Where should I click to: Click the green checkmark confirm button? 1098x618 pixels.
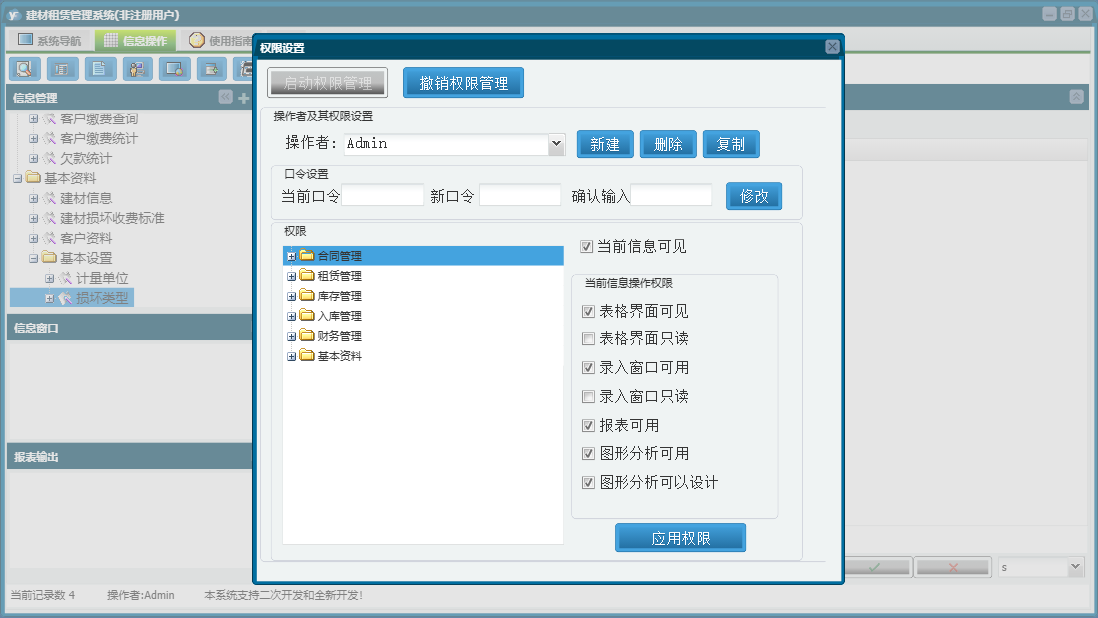point(875,567)
